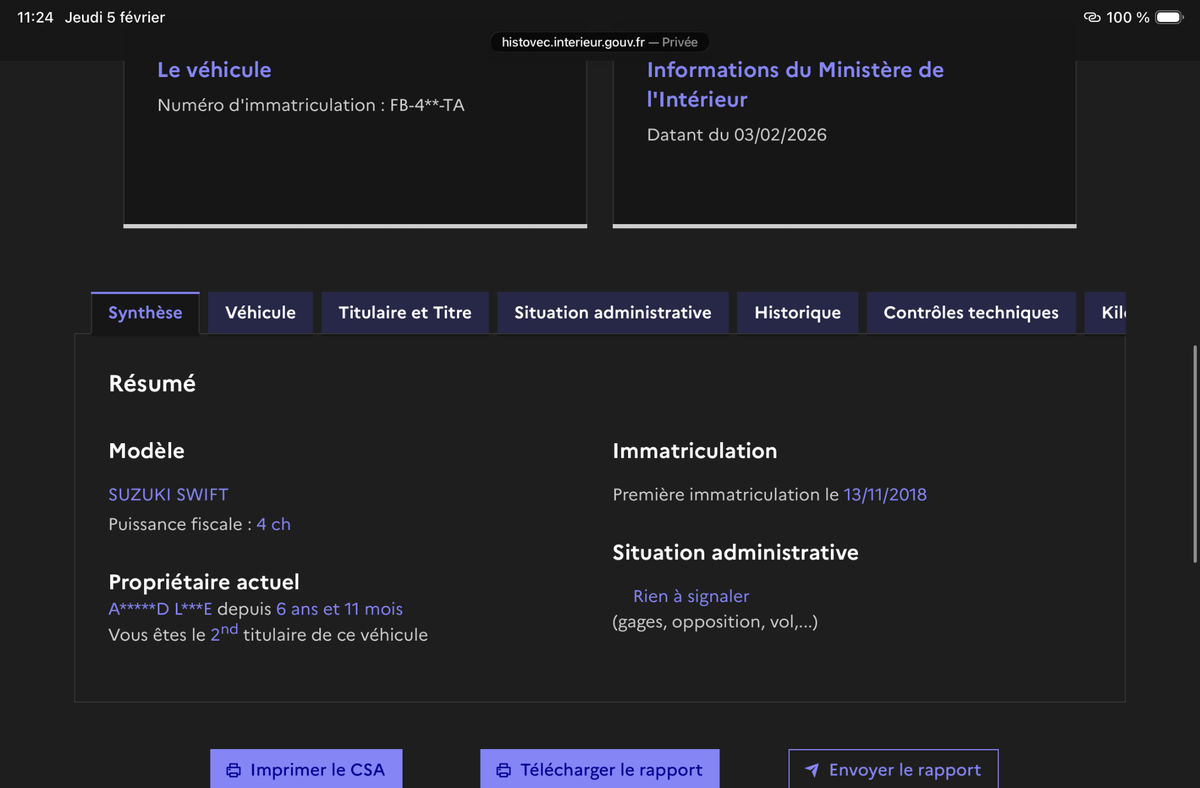Screen dimensions: 1200x788
Task: Click the date 13/11/2018
Action: pyautogui.click(x=885, y=495)
